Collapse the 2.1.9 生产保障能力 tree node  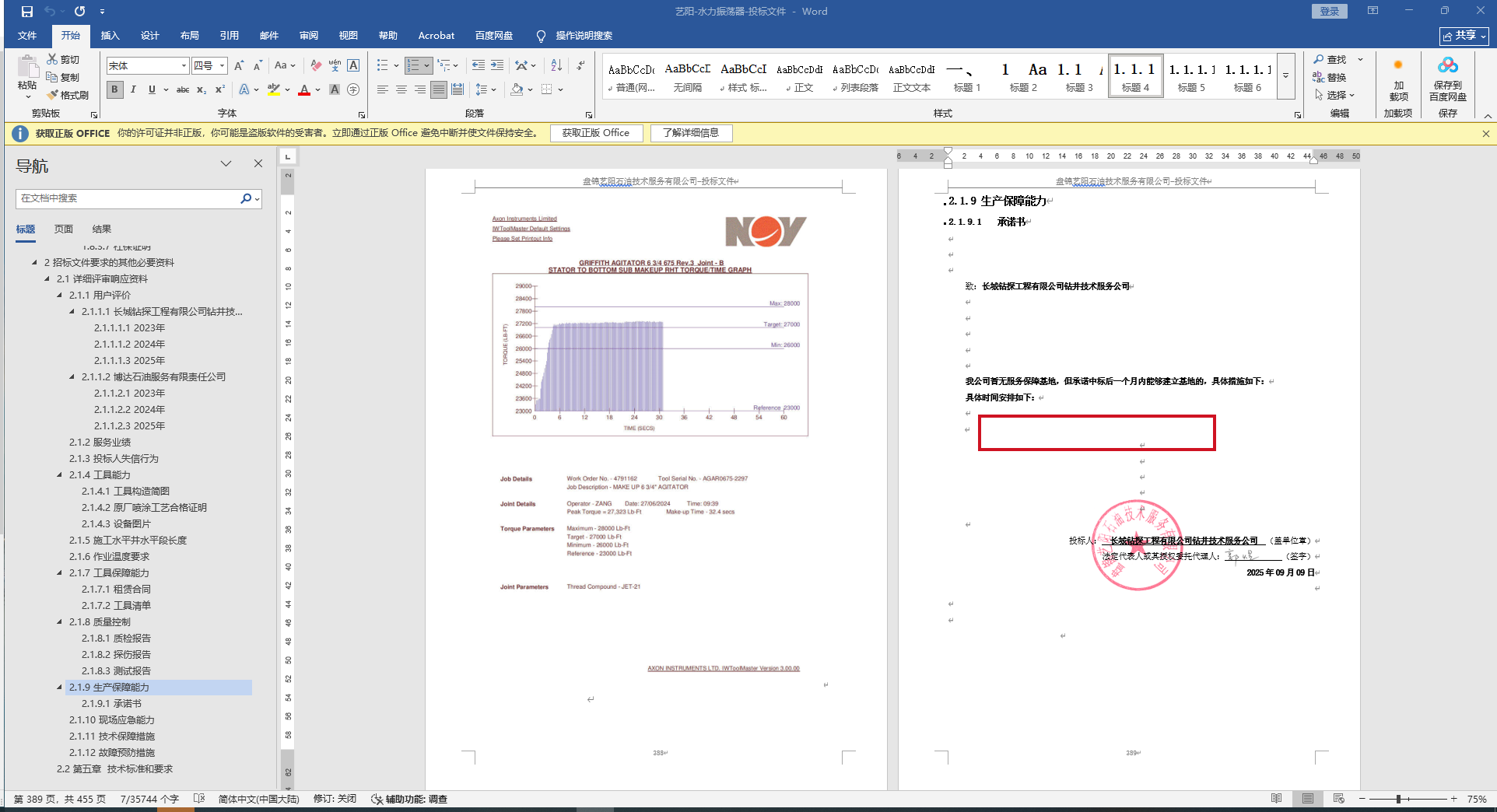[59, 687]
